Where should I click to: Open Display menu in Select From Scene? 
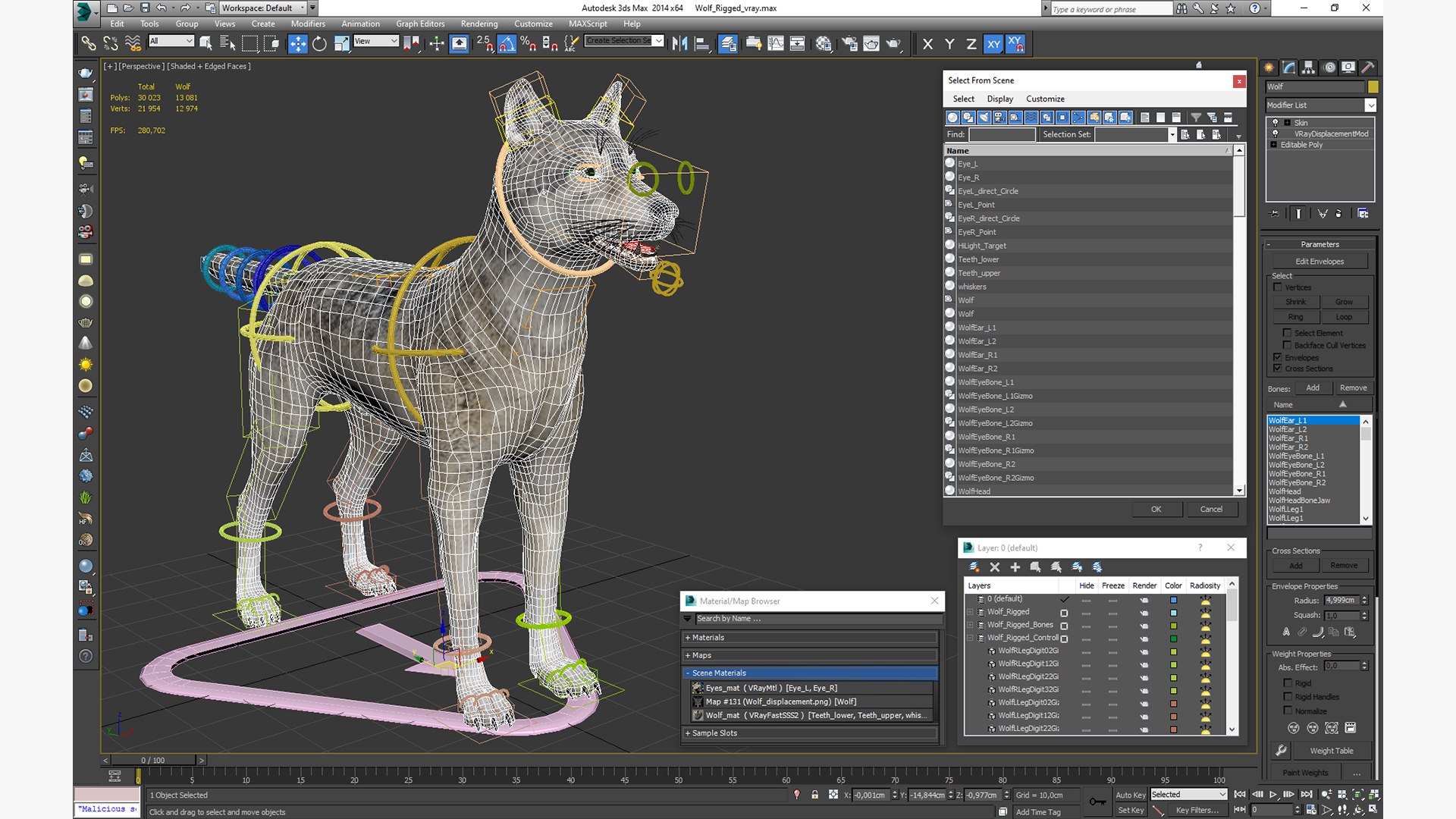[x=999, y=99]
